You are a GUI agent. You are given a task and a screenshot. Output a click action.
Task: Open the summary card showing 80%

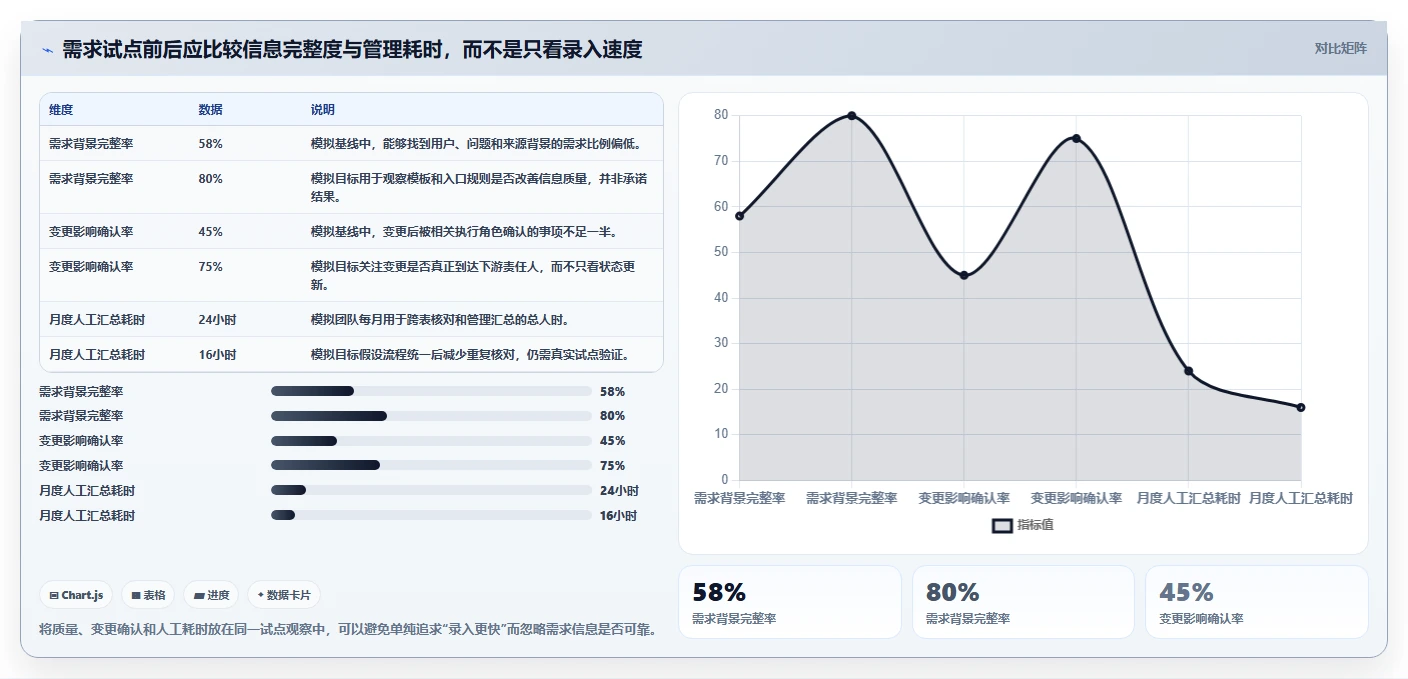pos(1023,602)
